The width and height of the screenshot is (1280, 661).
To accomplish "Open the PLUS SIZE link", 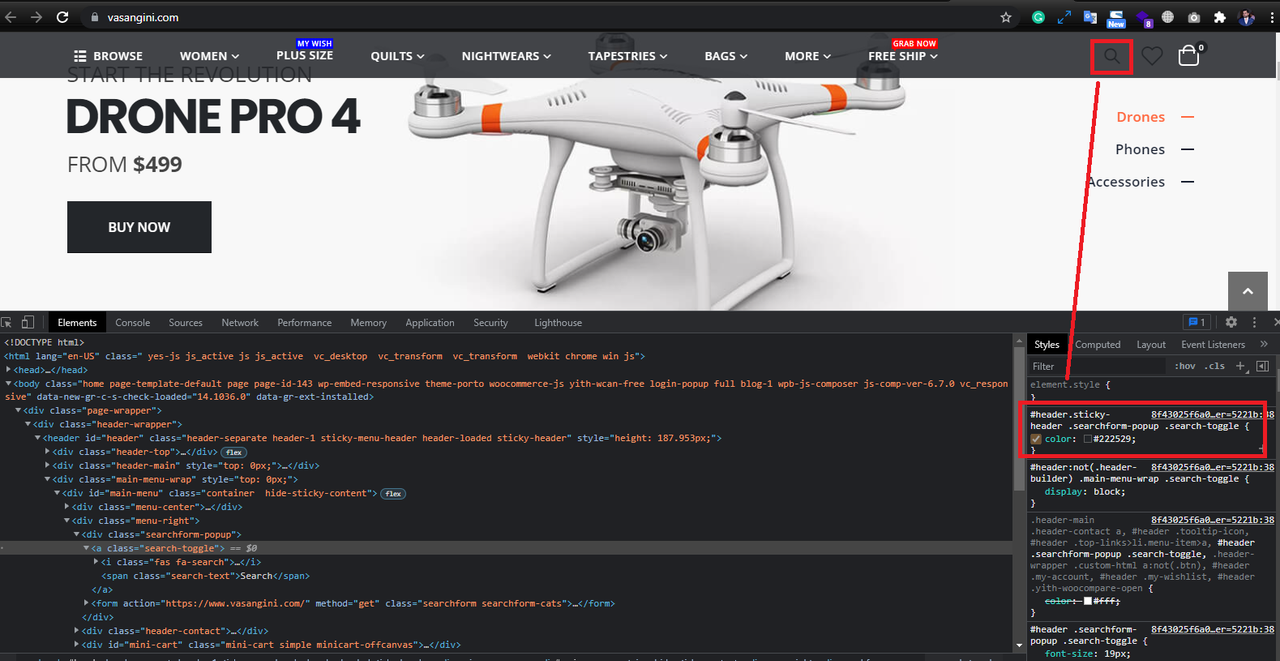I will [305, 55].
